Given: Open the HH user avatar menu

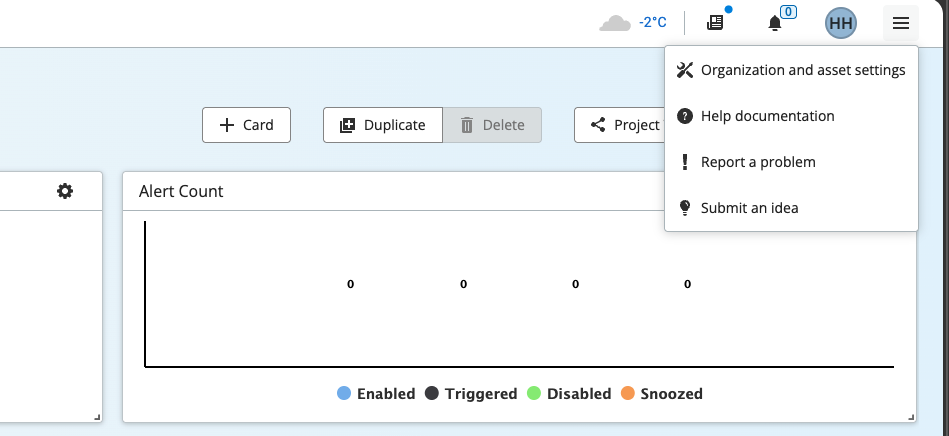Looking at the screenshot, I should 840,23.
